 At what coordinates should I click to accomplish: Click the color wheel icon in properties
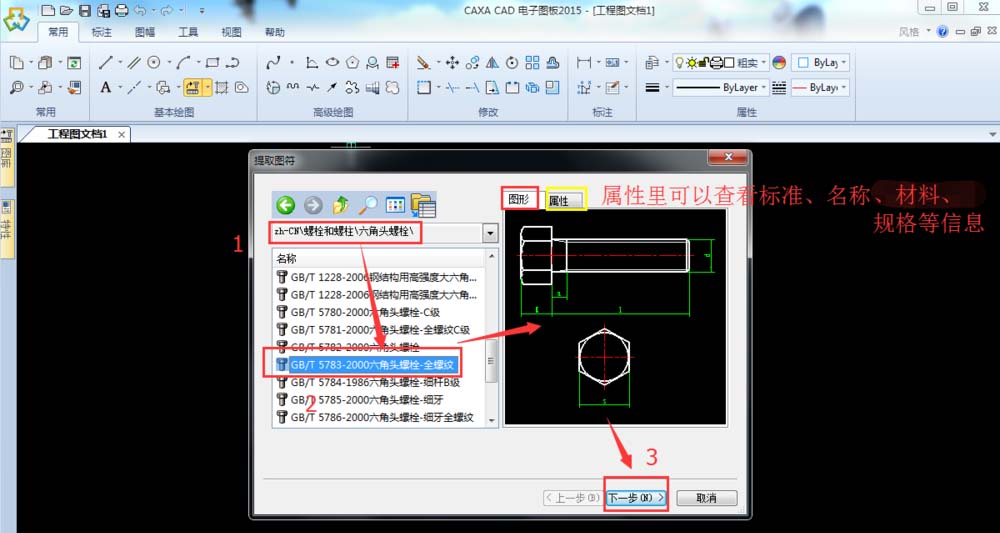780,62
